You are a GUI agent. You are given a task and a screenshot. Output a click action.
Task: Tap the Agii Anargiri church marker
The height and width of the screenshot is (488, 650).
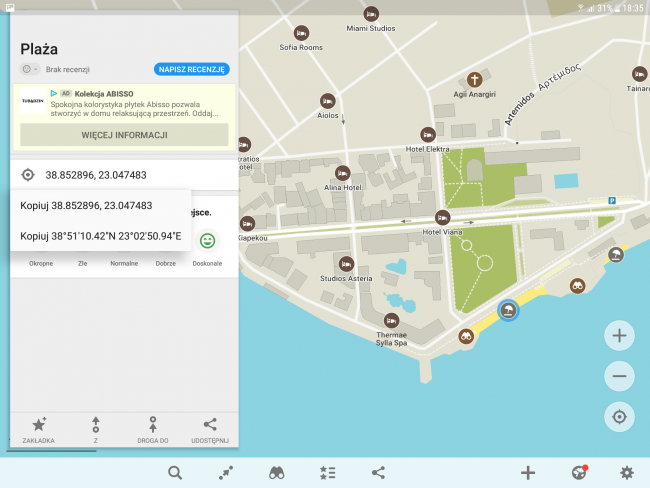(476, 79)
